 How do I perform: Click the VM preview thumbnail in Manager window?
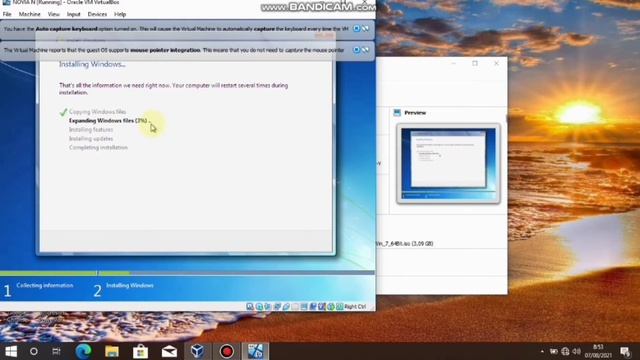448,163
